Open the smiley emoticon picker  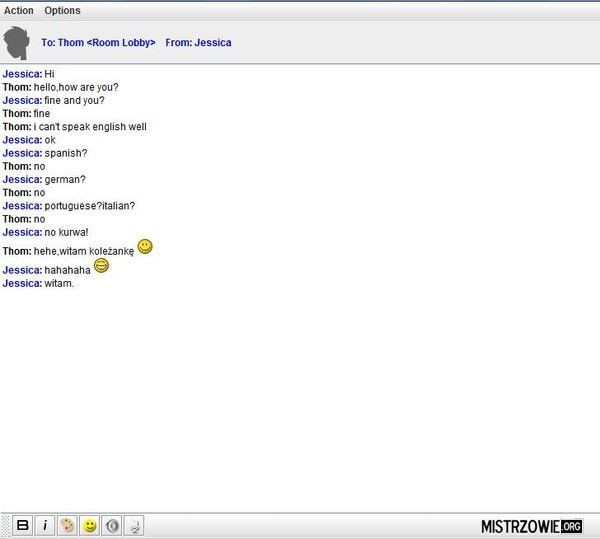(90, 526)
